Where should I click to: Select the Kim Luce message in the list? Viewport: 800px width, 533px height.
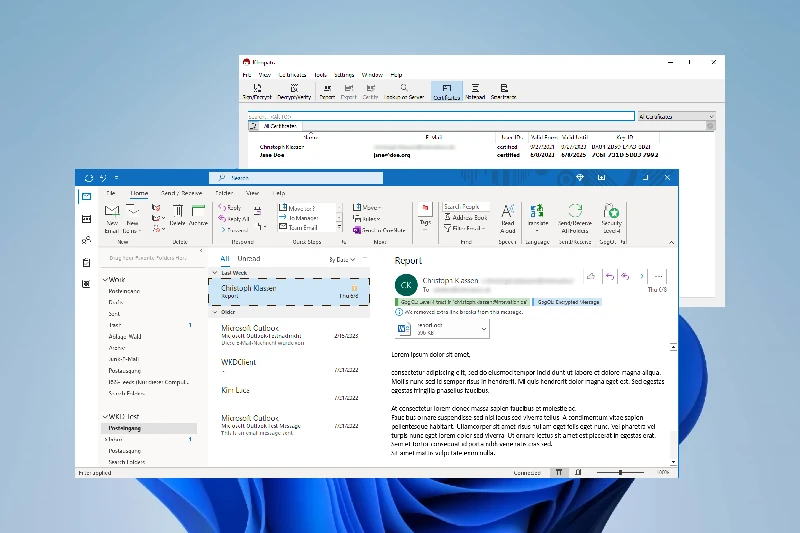[x=289, y=394]
